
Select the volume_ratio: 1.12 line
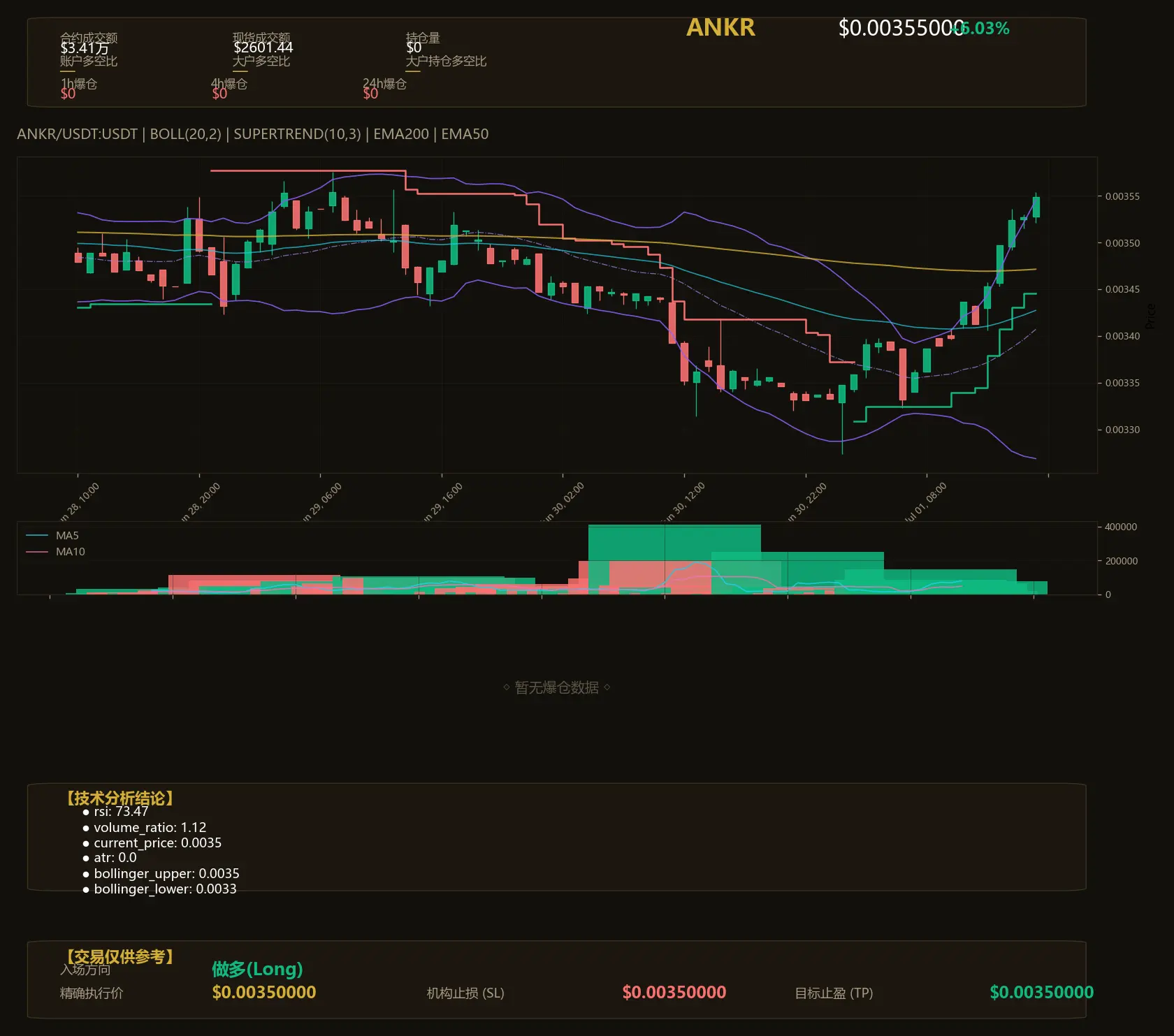[150, 827]
